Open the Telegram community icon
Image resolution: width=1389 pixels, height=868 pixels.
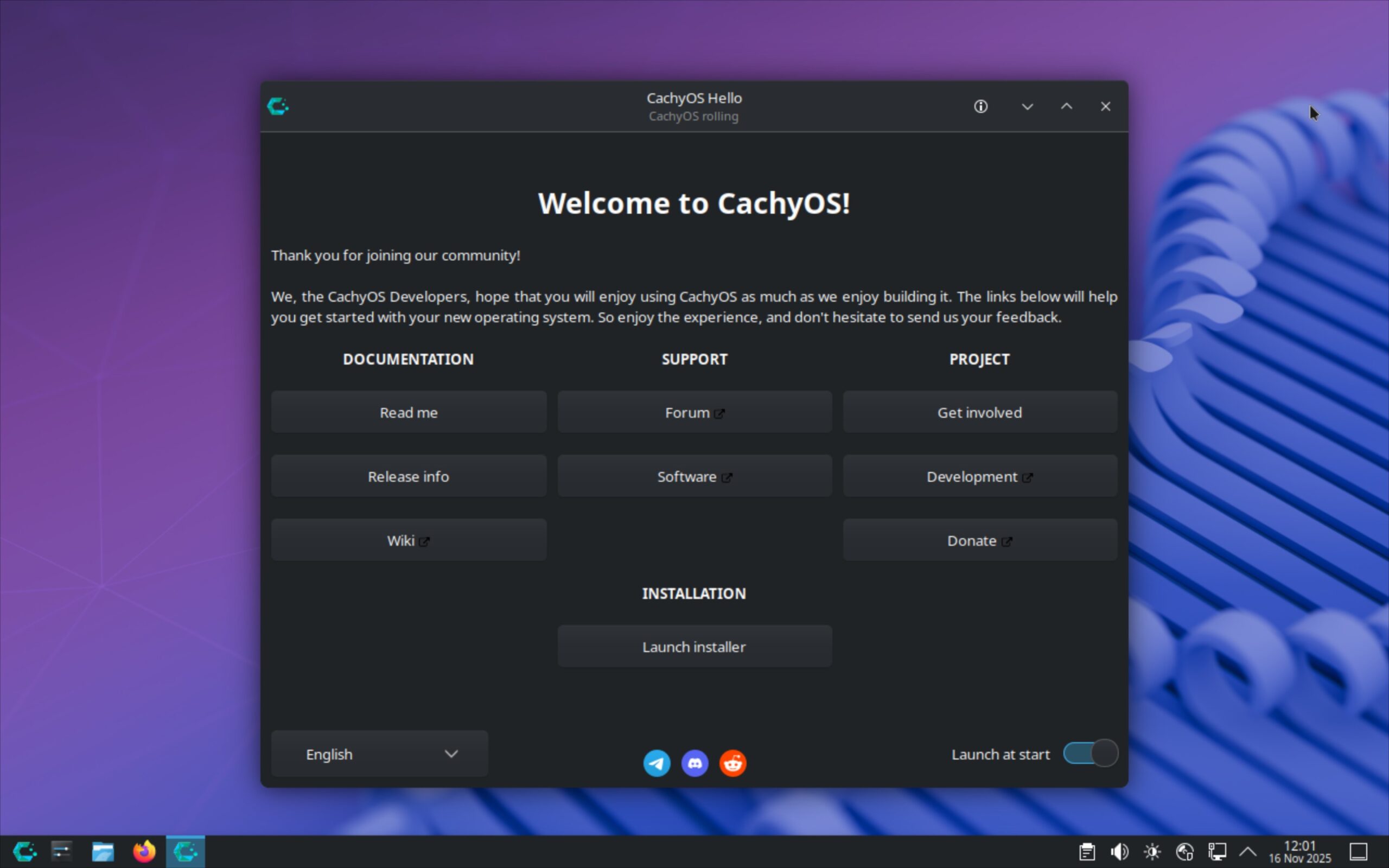[657, 763]
